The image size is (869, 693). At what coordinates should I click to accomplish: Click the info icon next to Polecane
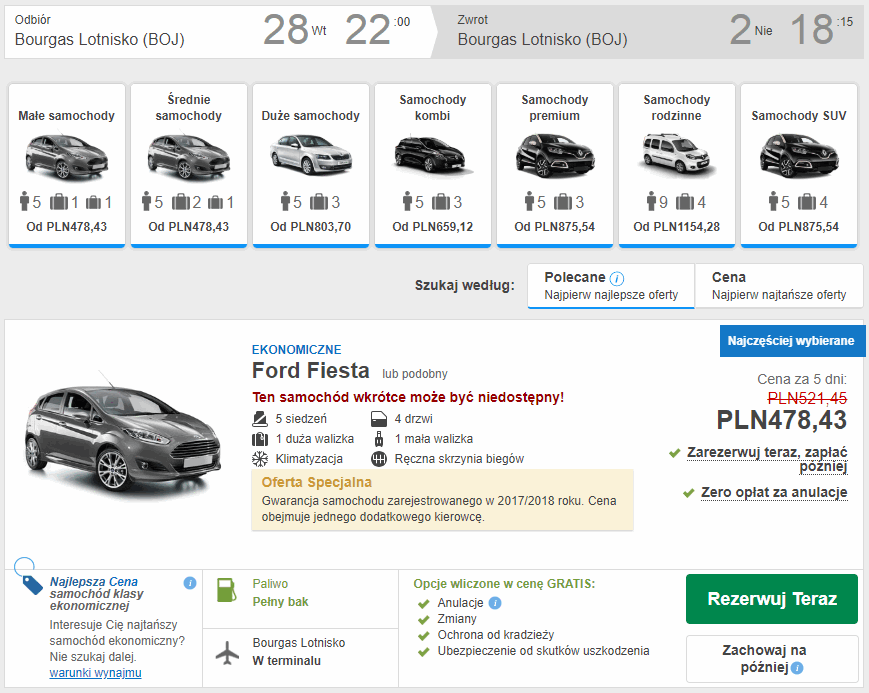617,278
